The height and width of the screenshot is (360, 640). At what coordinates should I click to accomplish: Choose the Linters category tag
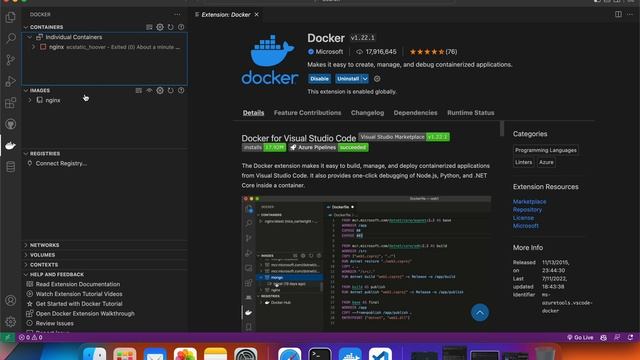click(523, 162)
